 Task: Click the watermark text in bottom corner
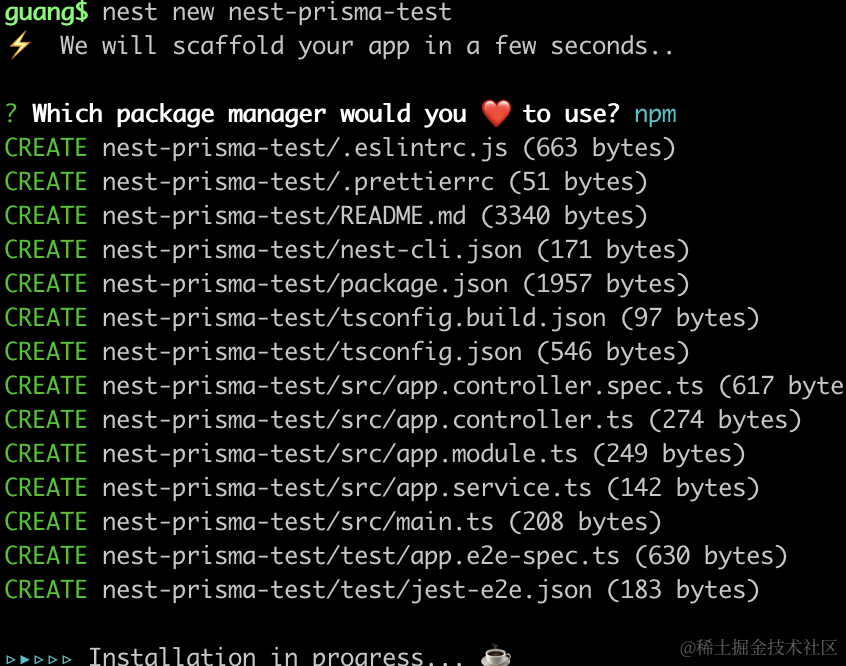coord(758,648)
